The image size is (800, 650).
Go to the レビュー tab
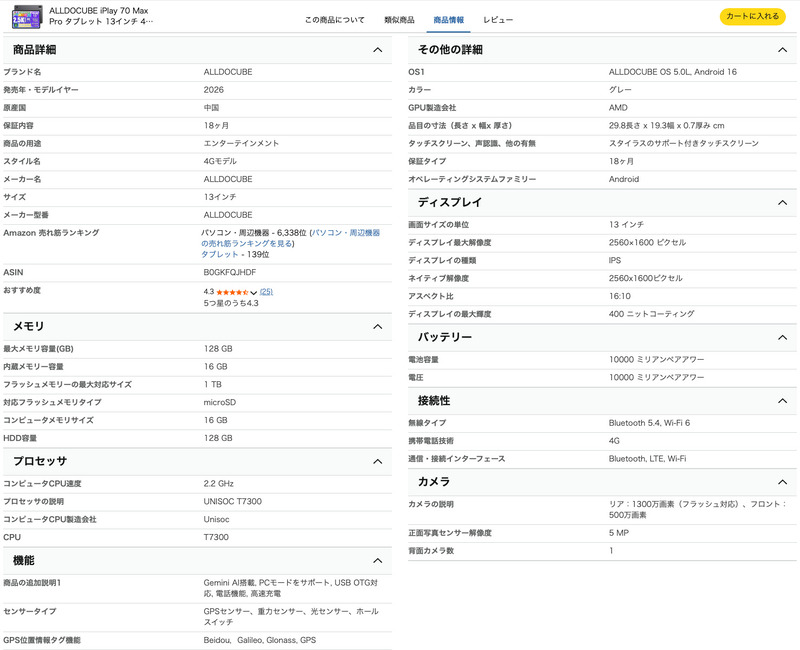[x=498, y=20]
